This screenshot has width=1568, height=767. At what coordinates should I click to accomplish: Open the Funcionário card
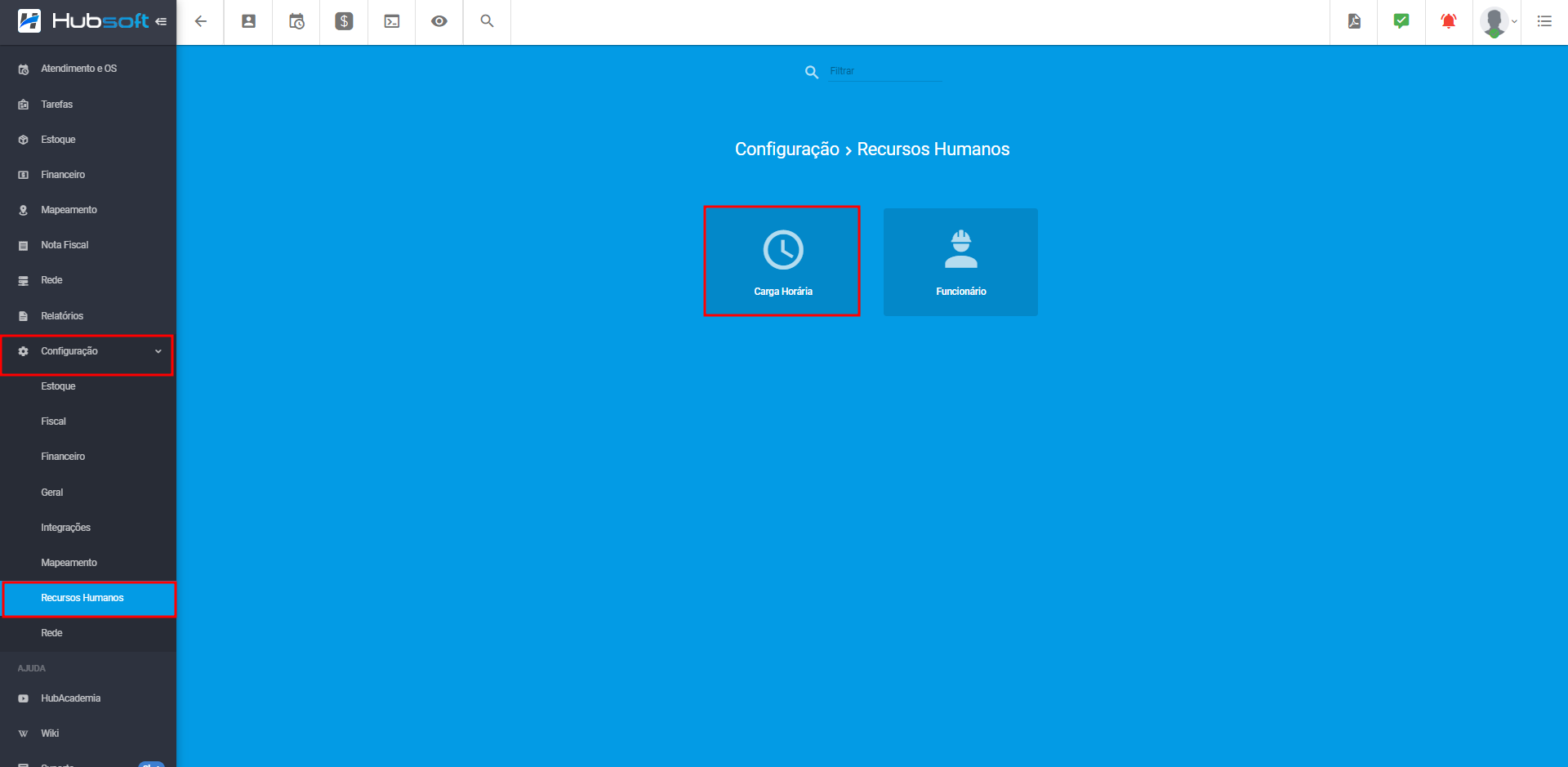(x=960, y=262)
